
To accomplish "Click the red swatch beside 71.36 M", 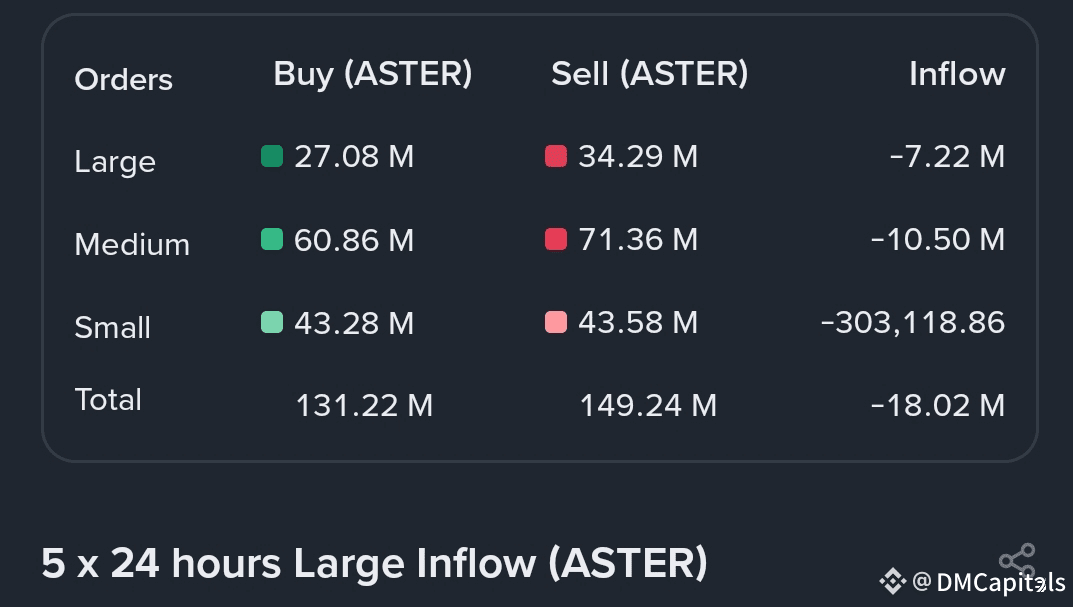I will pos(556,240).
